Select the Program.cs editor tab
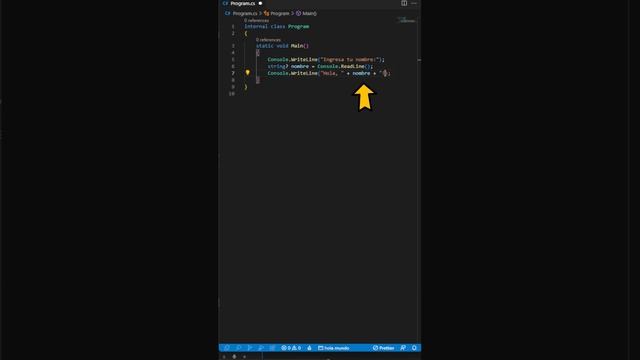 click(x=242, y=3)
